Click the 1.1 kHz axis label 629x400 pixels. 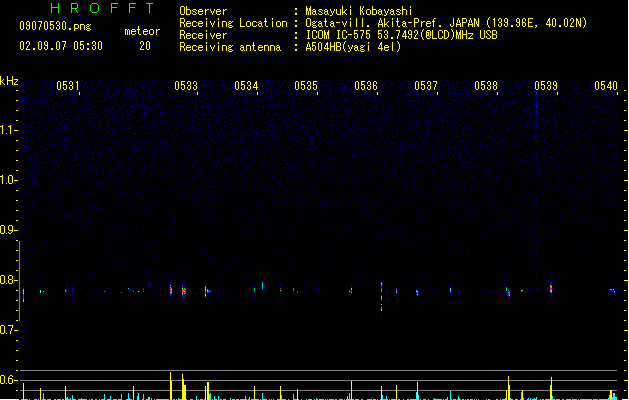pos(8,130)
